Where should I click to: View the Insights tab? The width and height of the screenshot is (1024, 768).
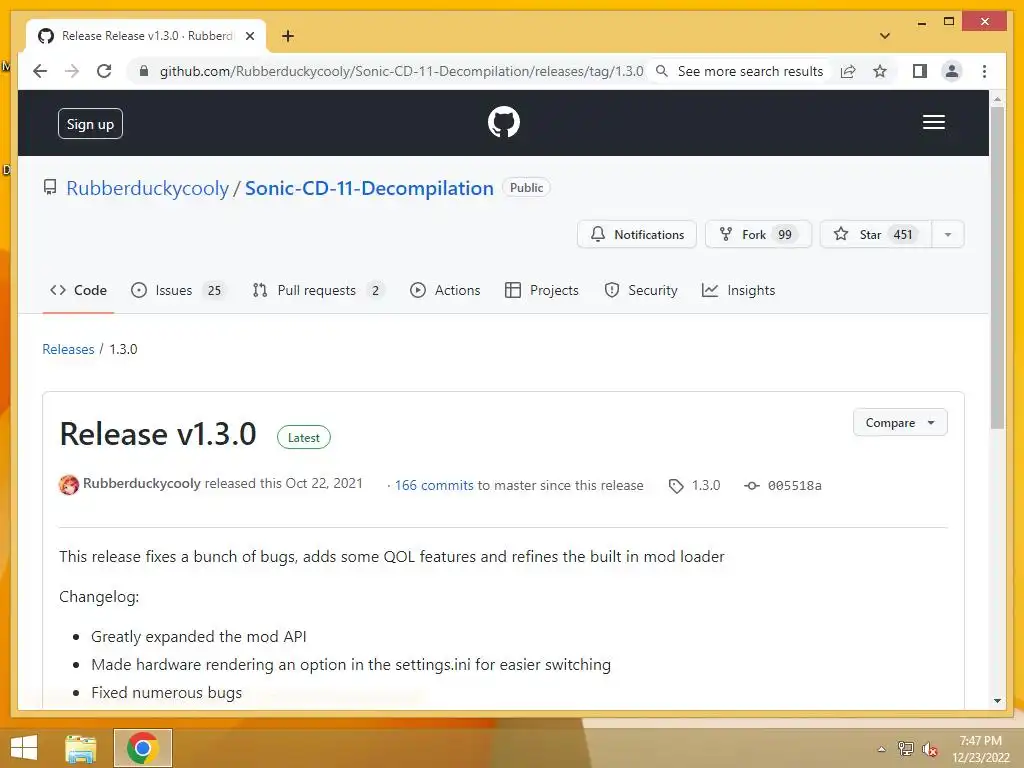coord(739,290)
